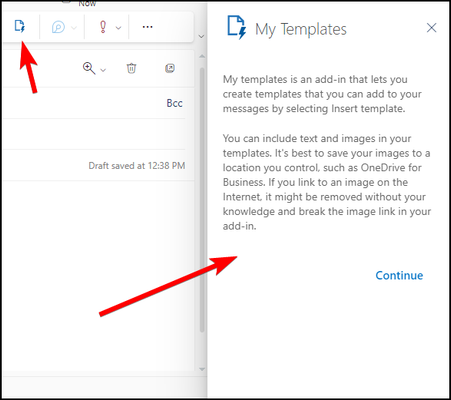Click inside the empty message body
Viewport: 451px width, 400px height.
click(x=98, y=275)
